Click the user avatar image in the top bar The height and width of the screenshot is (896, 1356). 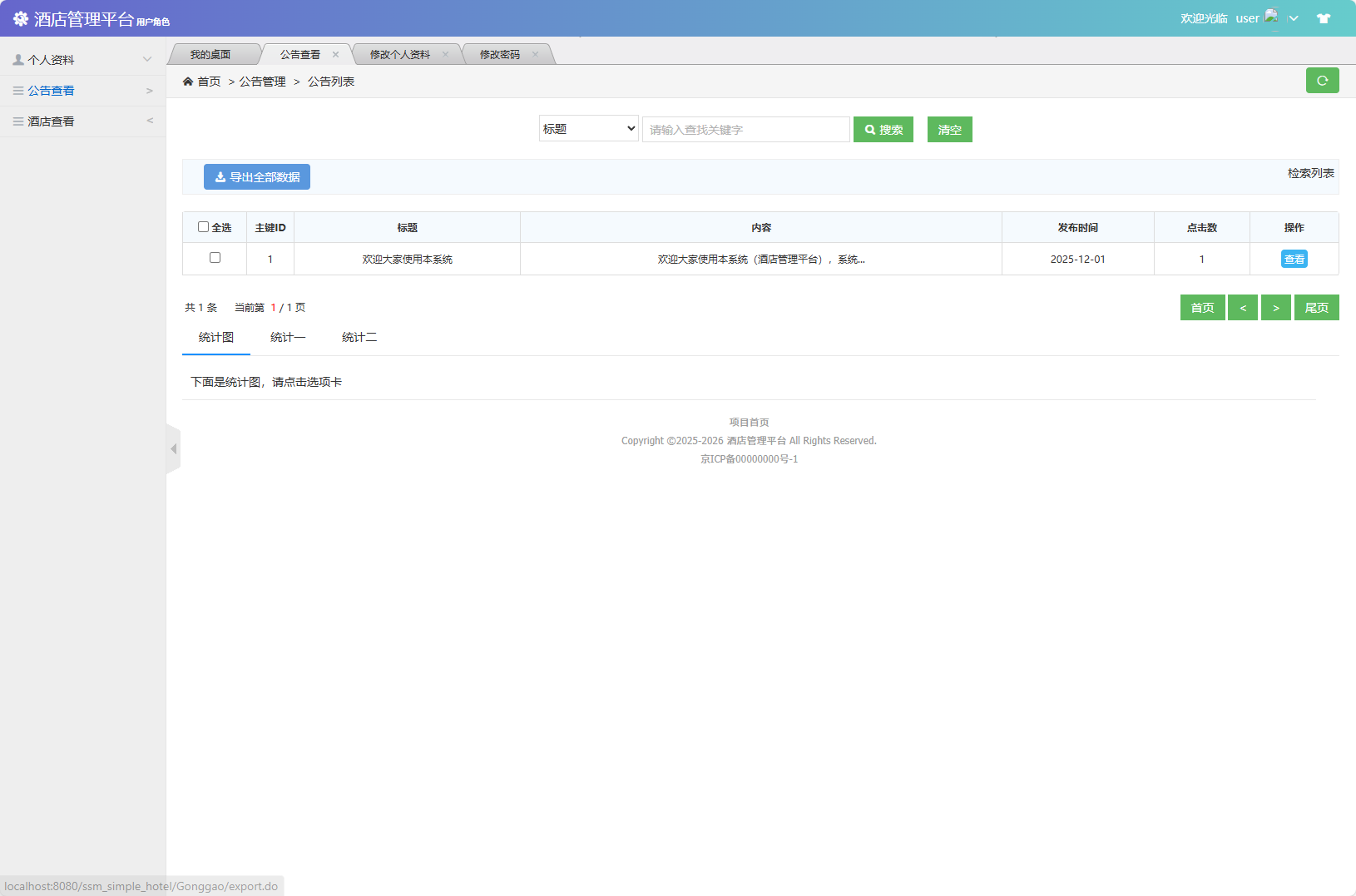(x=1271, y=15)
